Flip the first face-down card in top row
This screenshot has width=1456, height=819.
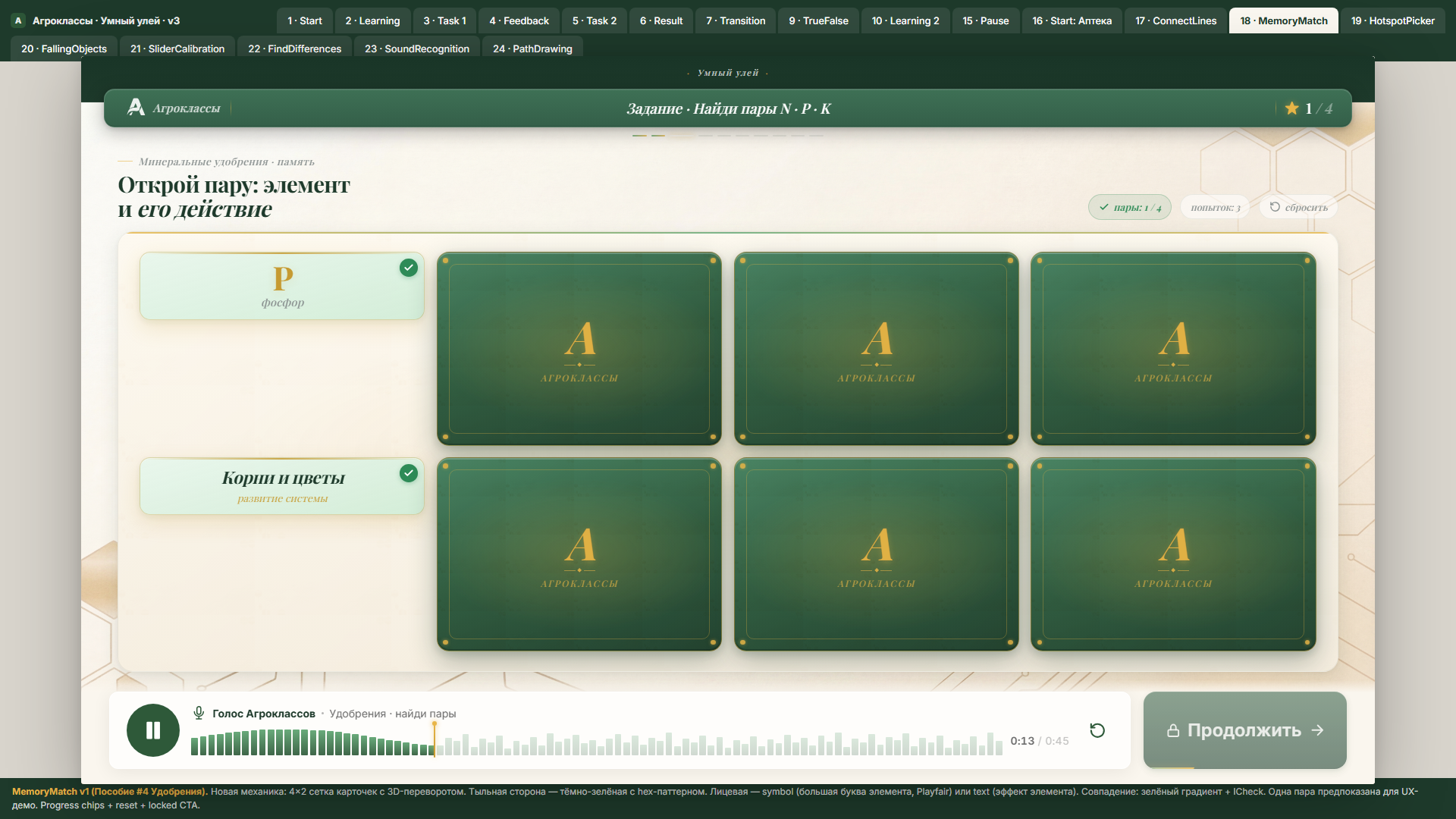click(579, 349)
